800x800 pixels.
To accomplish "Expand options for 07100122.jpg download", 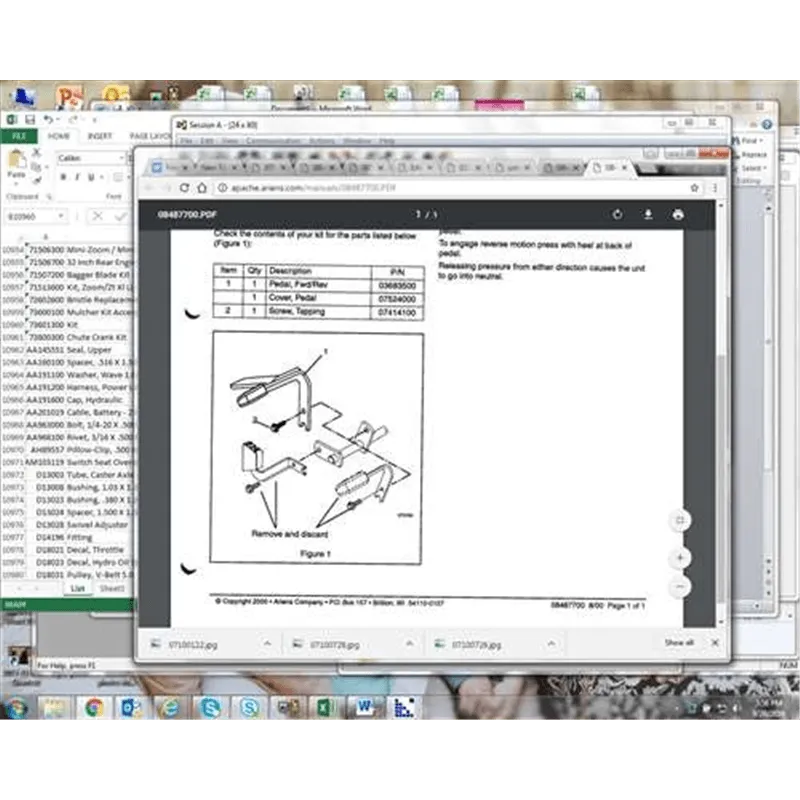I will (267, 644).
